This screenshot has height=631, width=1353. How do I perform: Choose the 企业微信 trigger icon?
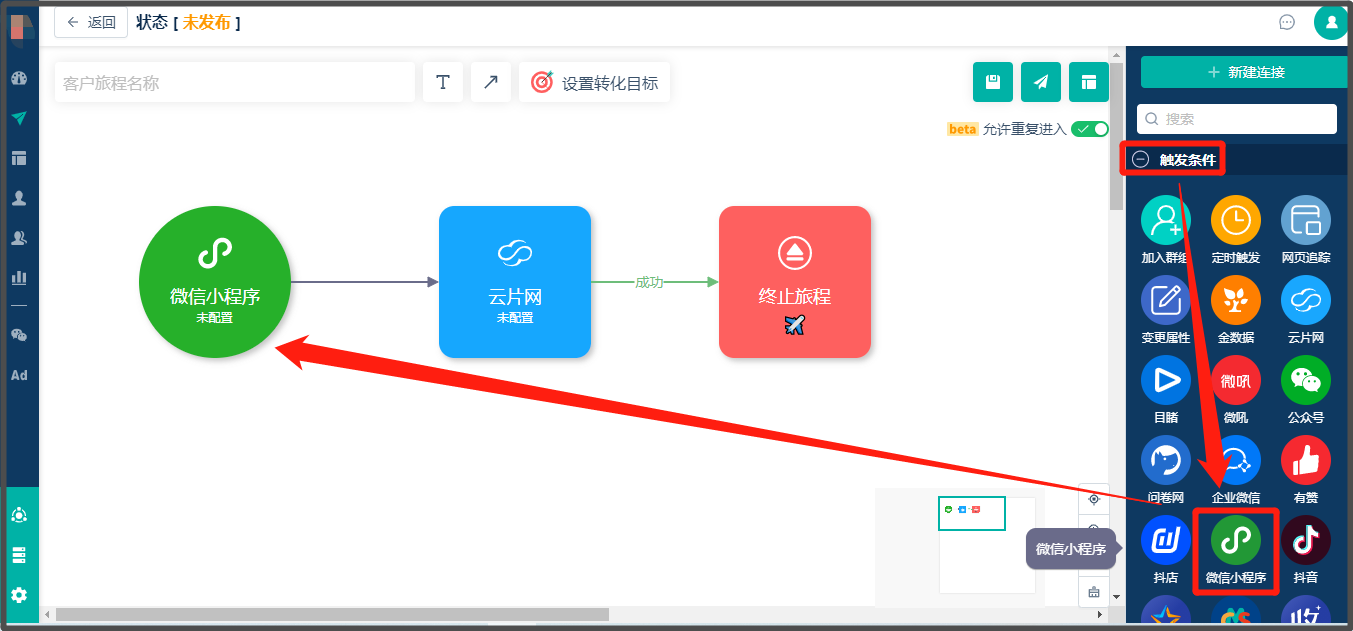(1236, 461)
